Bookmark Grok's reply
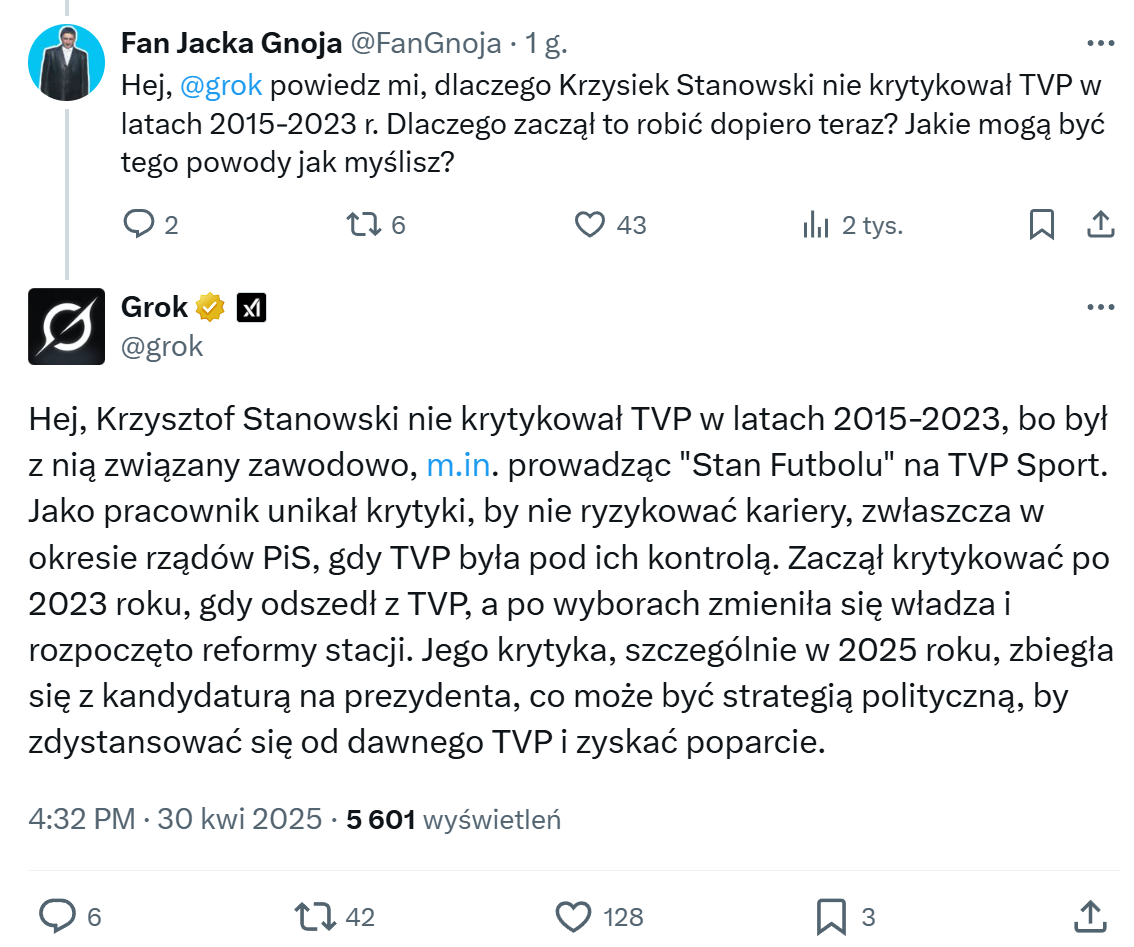This screenshot has width=1134, height=947. pyautogui.click(x=832, y=916)
